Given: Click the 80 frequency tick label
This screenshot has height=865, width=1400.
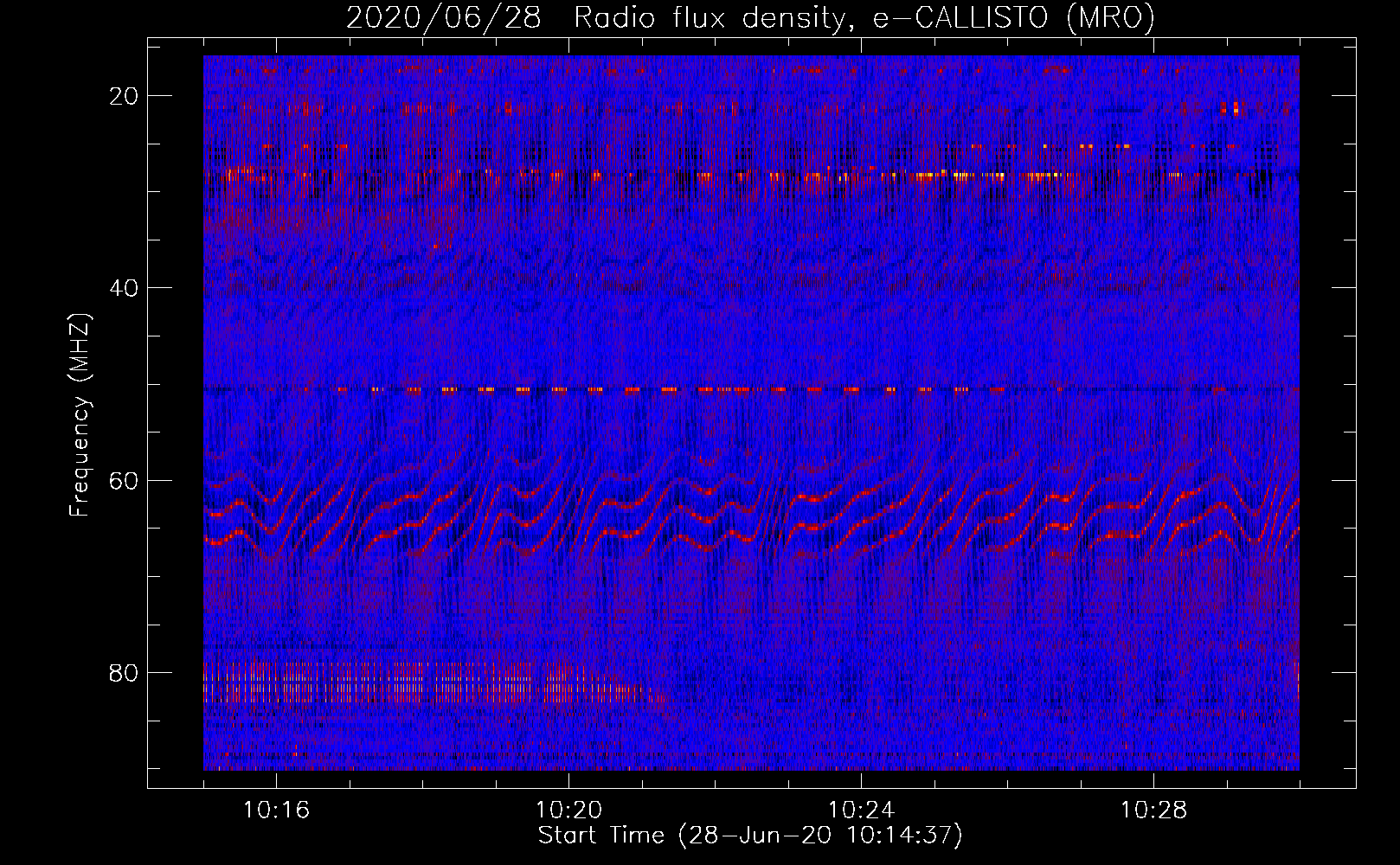Looking at the screenshot, I should pos(124,672).
